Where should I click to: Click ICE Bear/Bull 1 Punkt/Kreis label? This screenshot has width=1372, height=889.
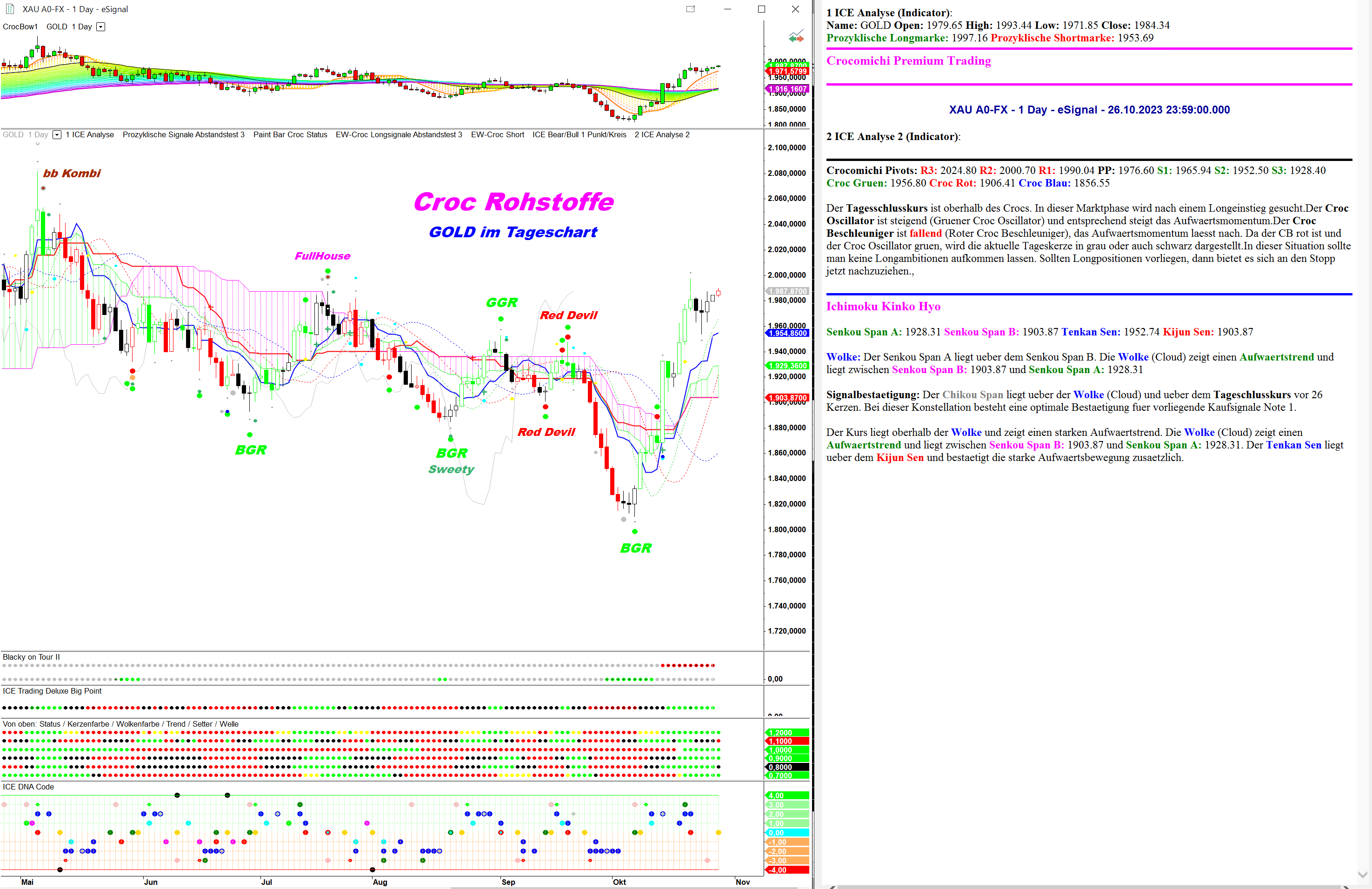(579, 134)
